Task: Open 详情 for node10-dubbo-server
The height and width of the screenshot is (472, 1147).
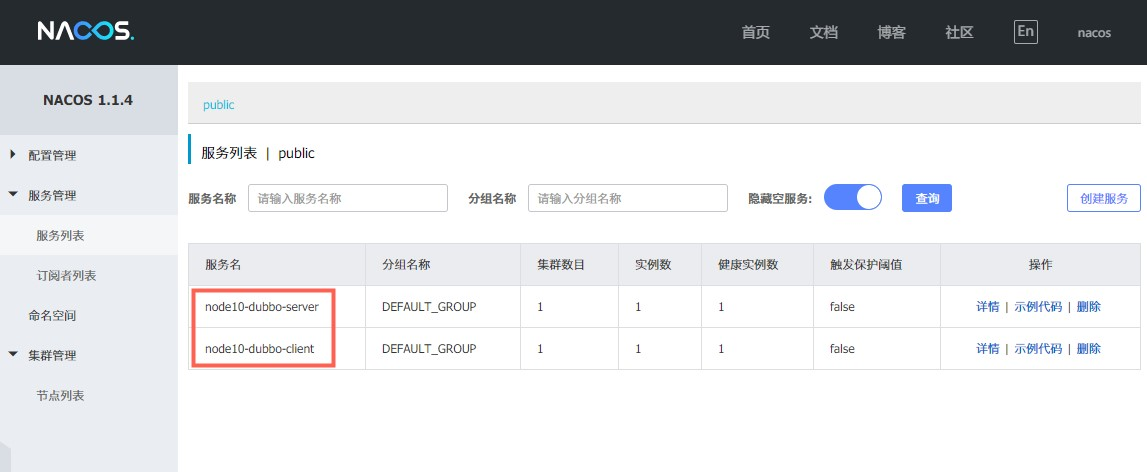Action: [987, 307]
